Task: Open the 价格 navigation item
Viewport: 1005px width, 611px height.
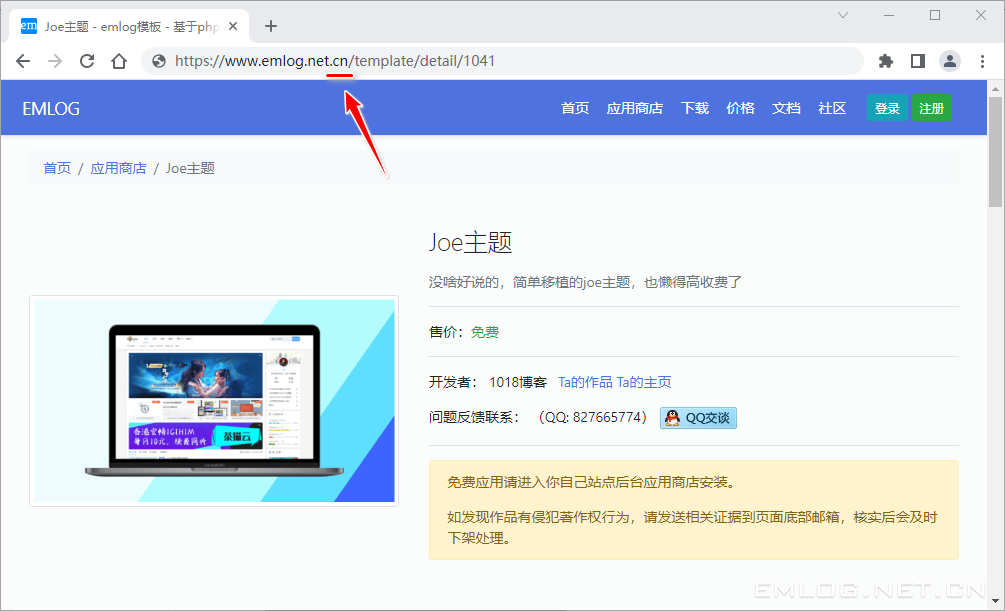Action: 740,108
